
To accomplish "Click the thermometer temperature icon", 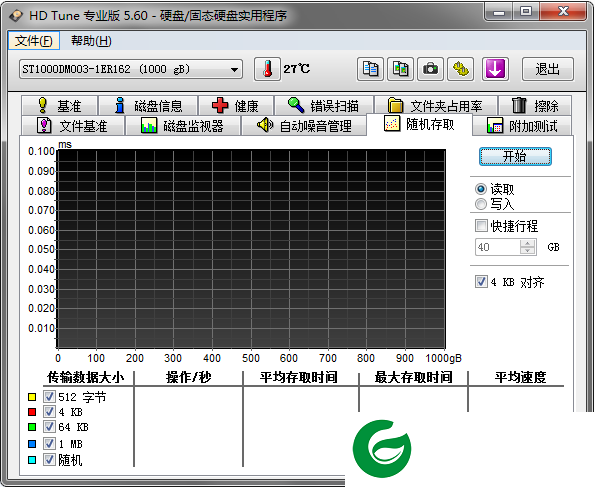I will [267, 69].
